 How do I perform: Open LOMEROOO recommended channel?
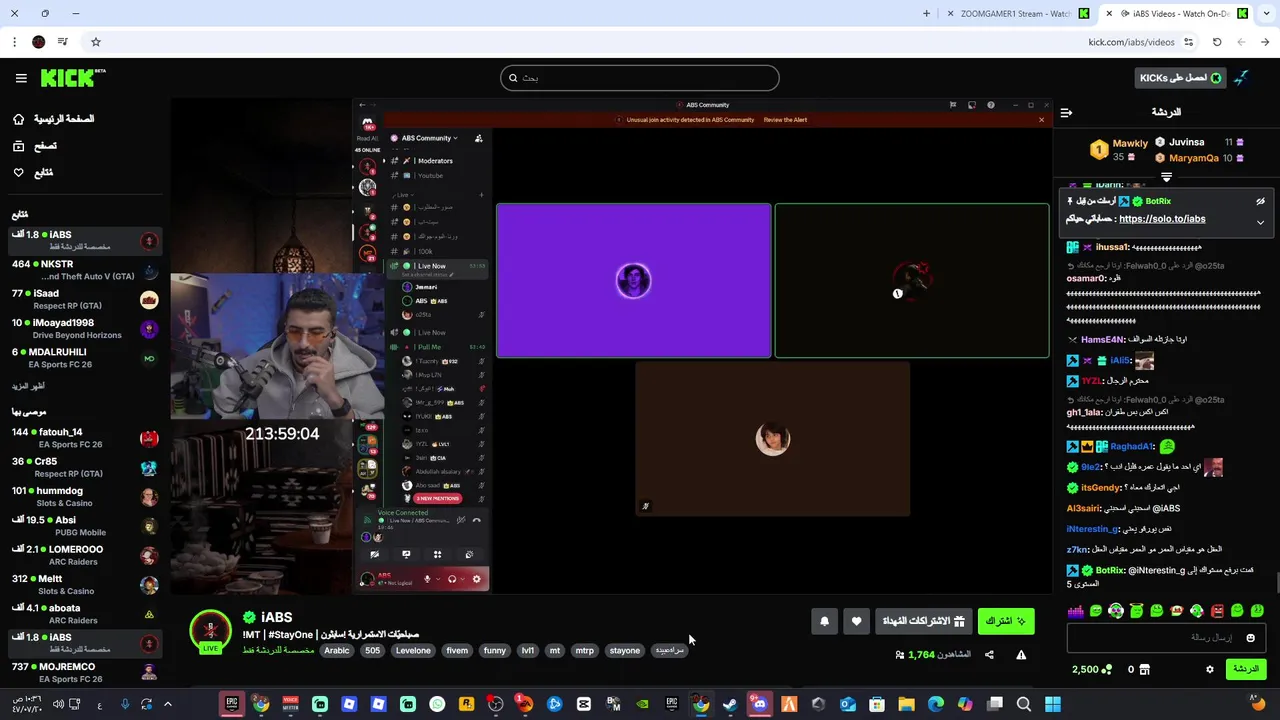tap(85, 555)
